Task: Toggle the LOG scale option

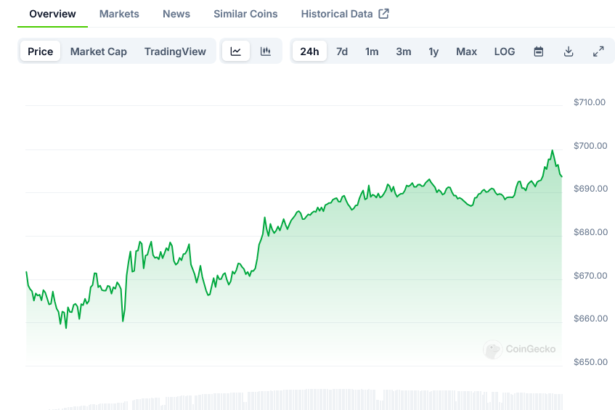Action: pyautogui.click(x=504, y=51)
